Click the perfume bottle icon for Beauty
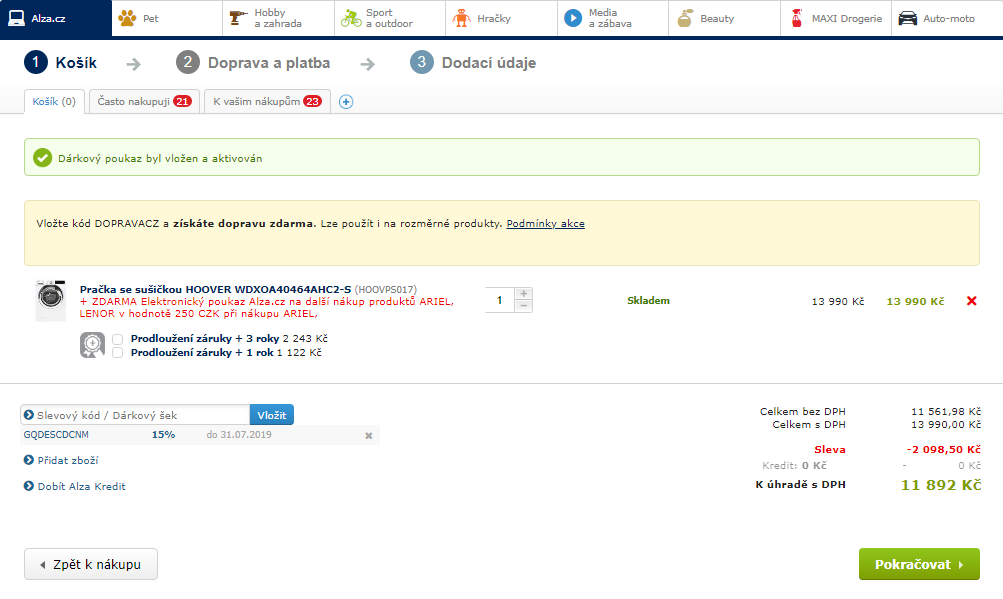 684,18
